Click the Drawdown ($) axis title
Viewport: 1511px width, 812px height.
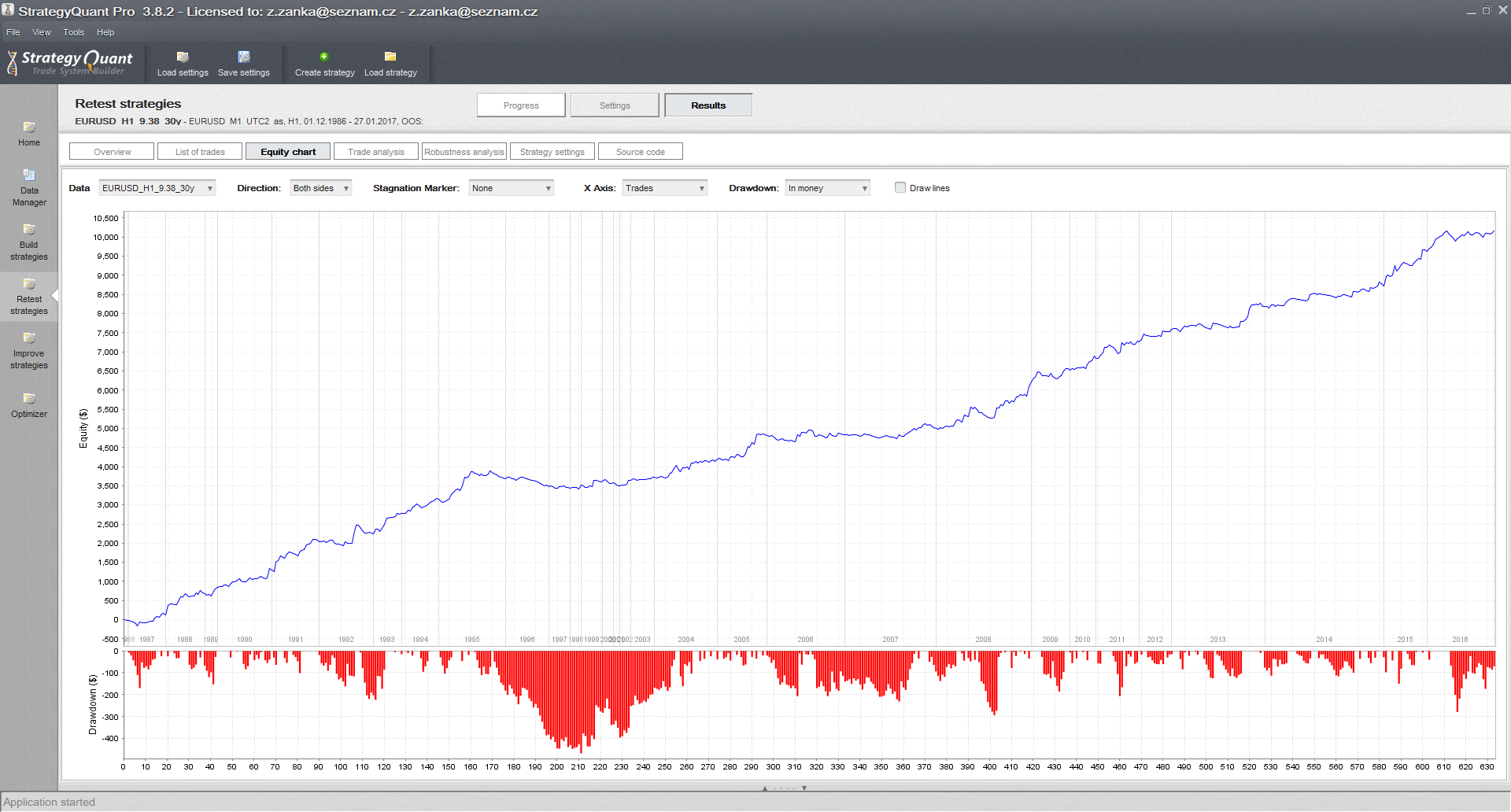93,705
